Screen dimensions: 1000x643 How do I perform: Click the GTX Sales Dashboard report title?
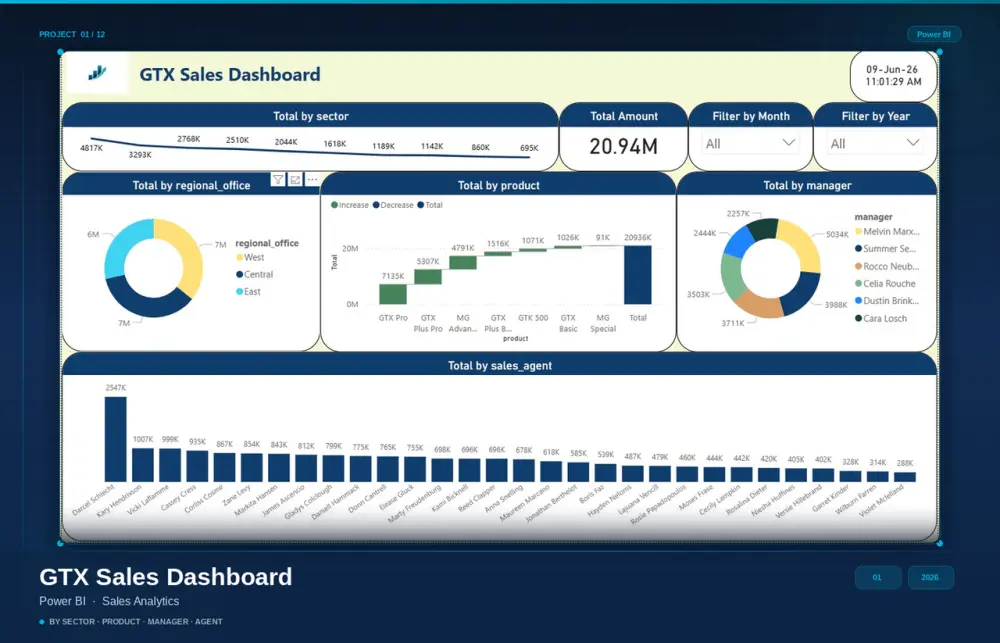coord(230,75)
